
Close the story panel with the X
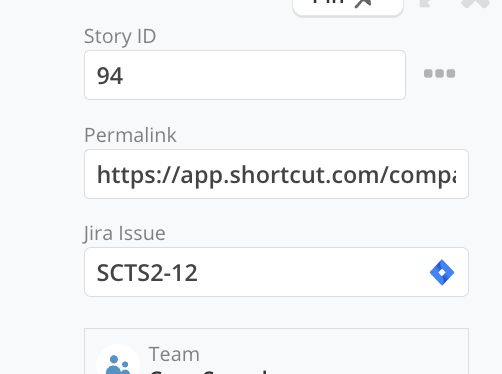pyautogui.click(x=476, y=3)
